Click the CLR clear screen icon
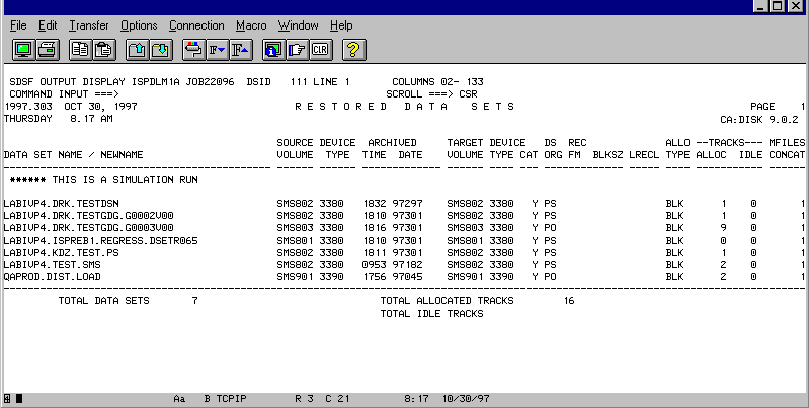The height and width of the screenshot is (408, 809). point(320,48)
